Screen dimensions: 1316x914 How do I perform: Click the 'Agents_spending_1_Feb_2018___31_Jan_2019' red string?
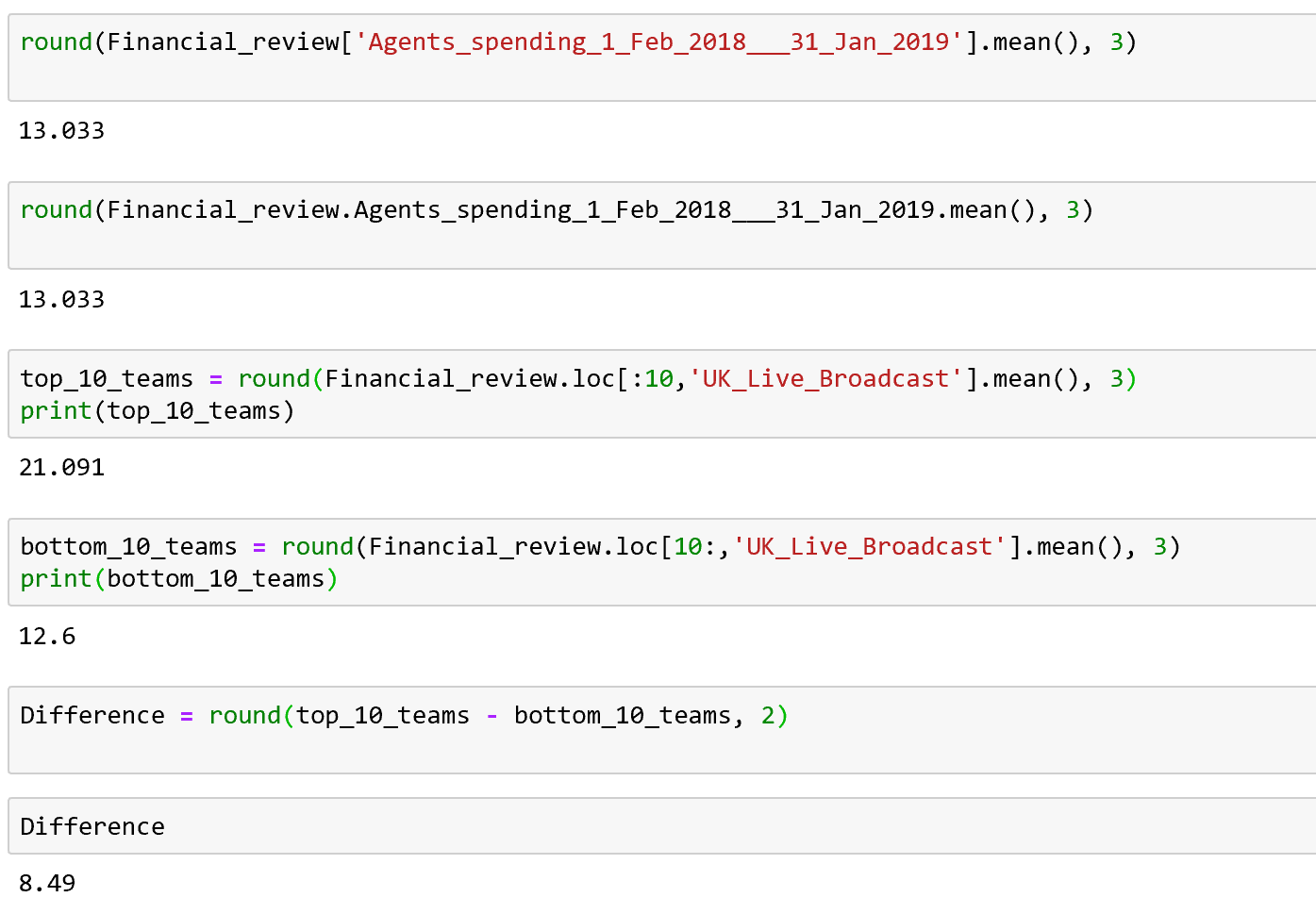pos(658,42)
